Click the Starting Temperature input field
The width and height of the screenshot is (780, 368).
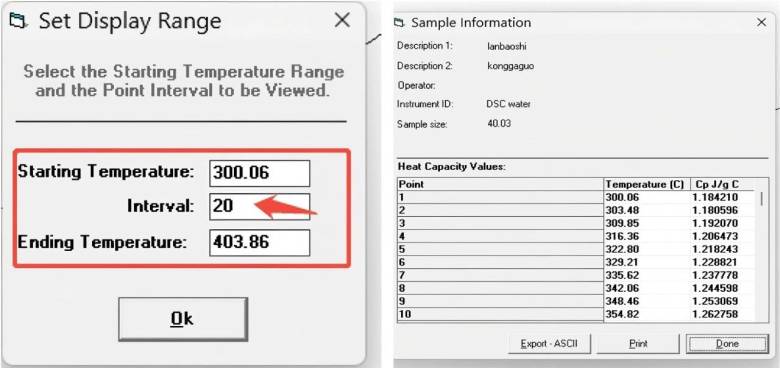pos(260,173)
